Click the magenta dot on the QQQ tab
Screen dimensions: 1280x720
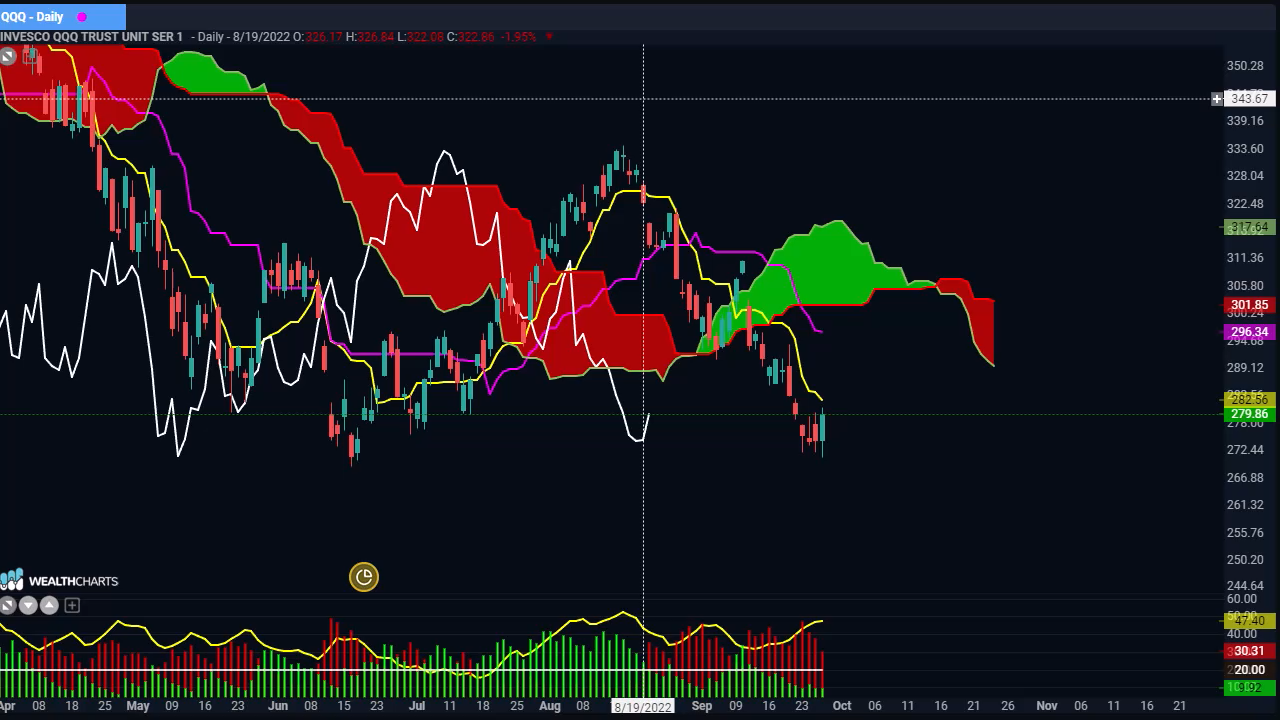click(x=82, y=17)
